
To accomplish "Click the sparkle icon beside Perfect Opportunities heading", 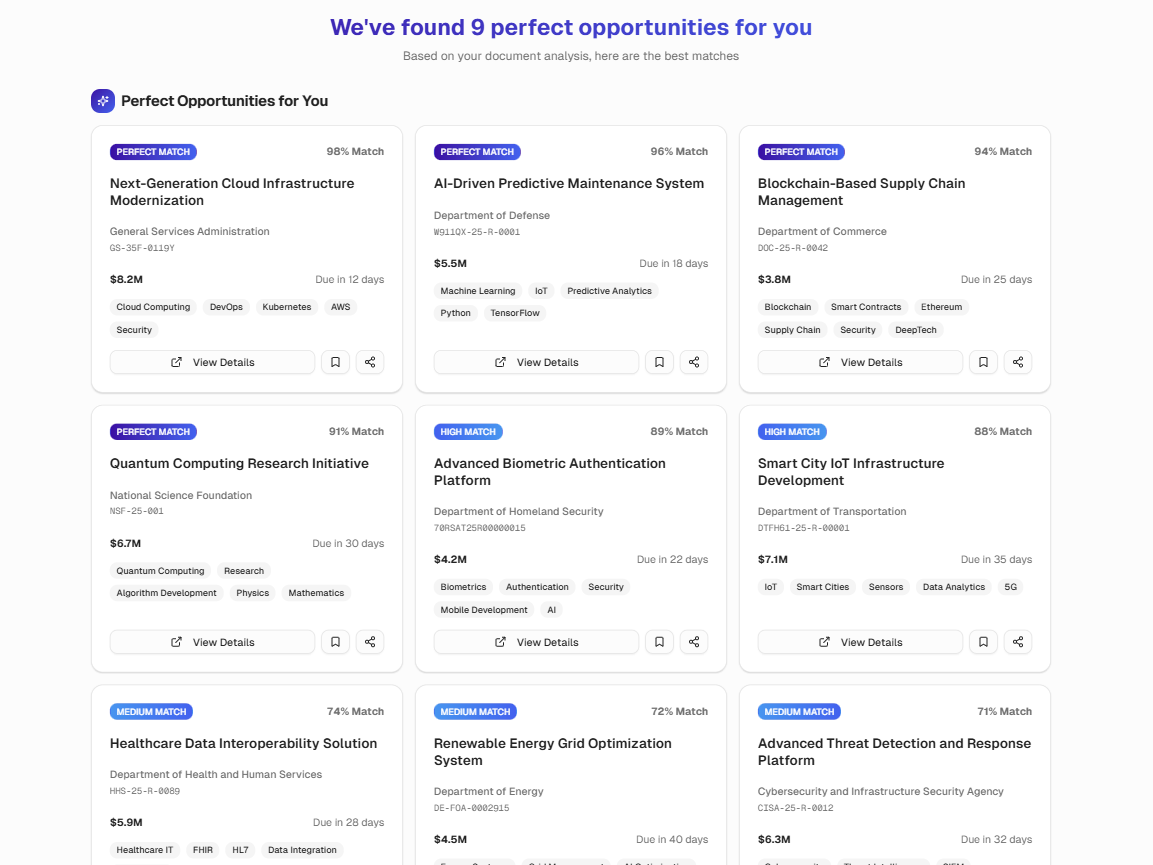I will 102,100.
